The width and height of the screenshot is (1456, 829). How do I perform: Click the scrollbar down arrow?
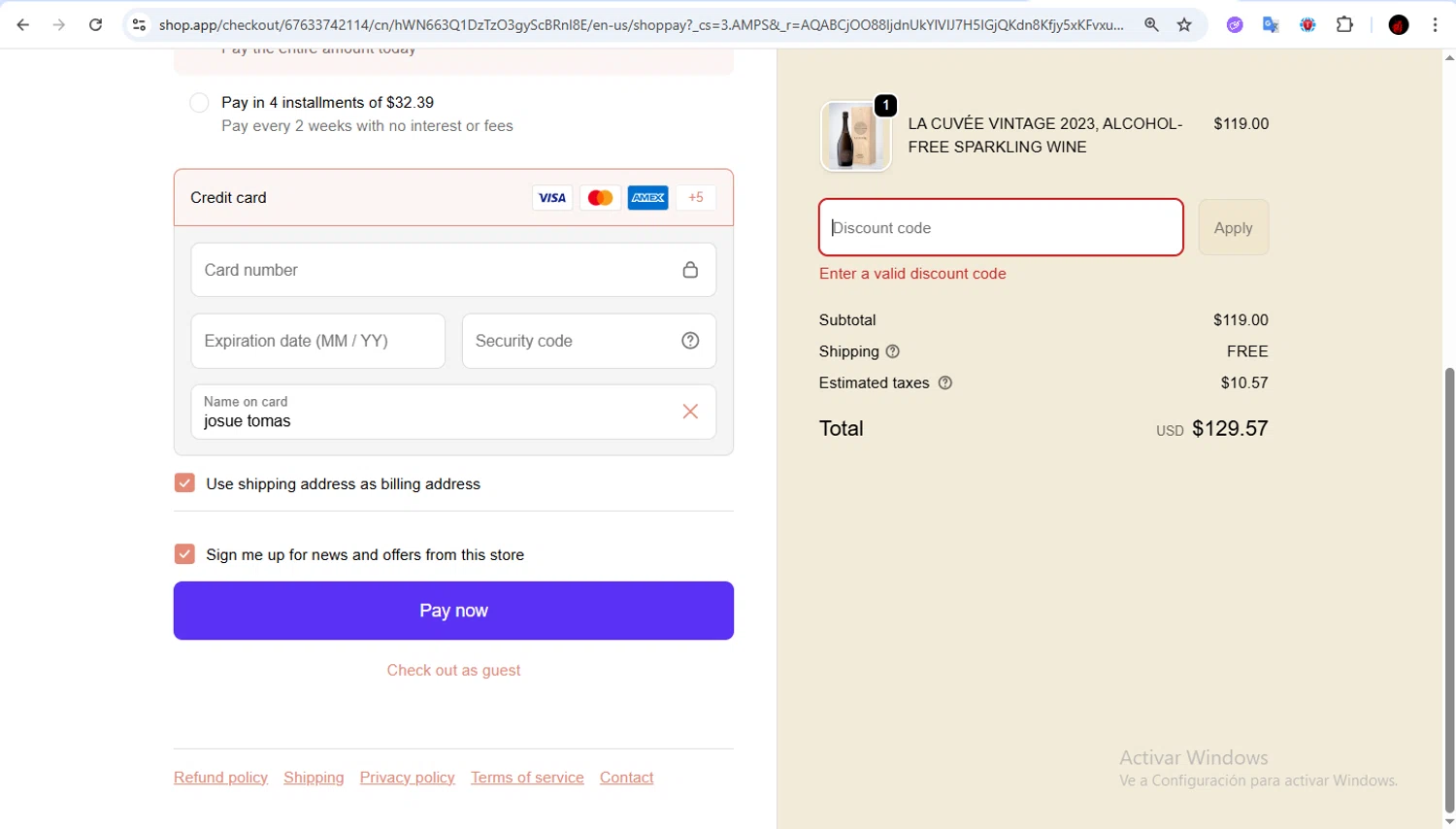1449,821
